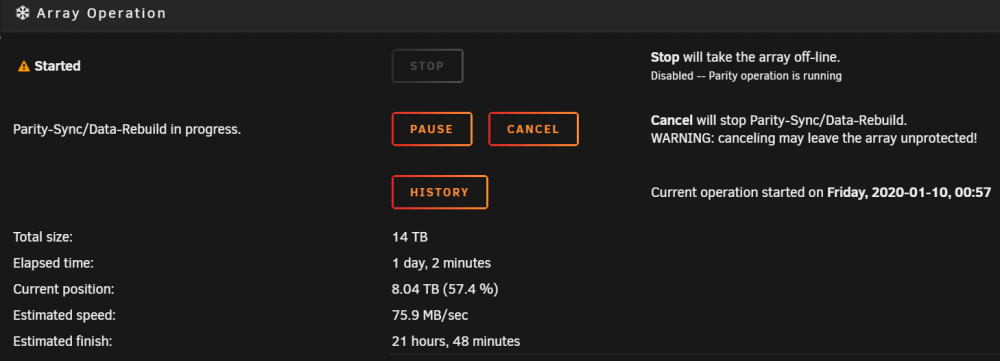Image resolution: width=1000 pixels, height=361 pixels.
Task: Select the Total size value 14 TB
Action: tap(410, 237)
